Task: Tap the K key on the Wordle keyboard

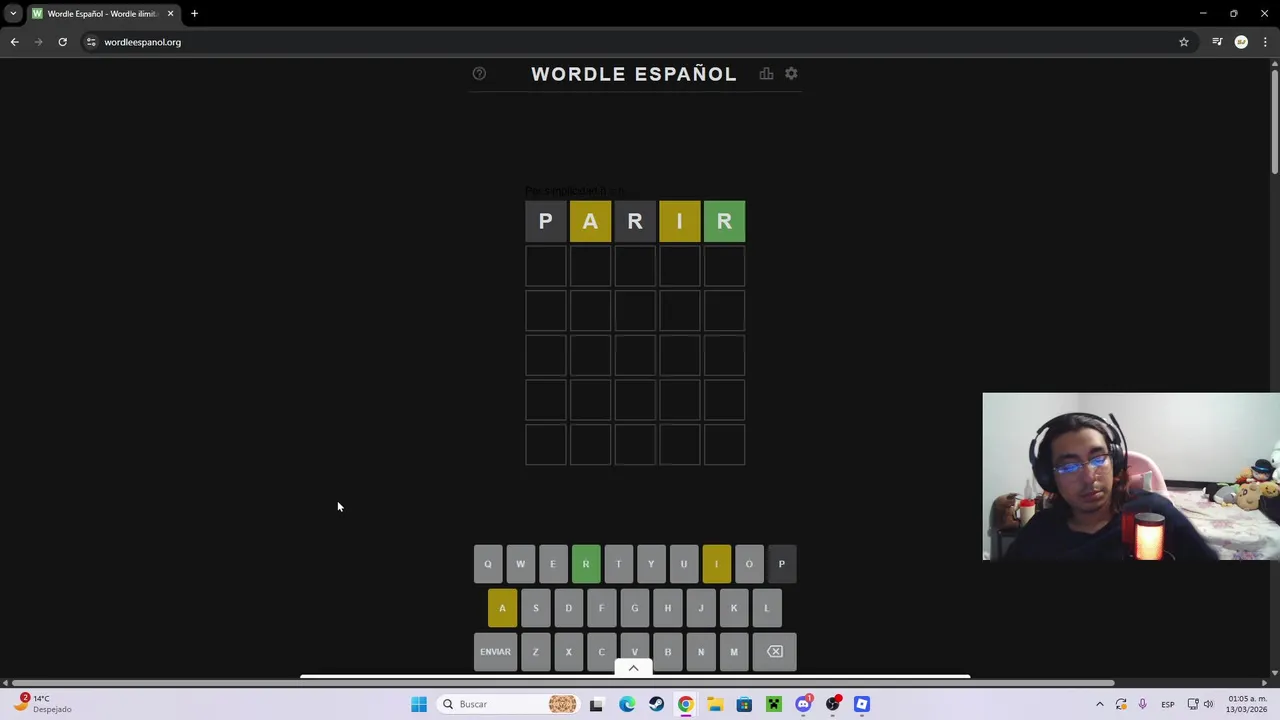Action: click(x=734, y=608)
